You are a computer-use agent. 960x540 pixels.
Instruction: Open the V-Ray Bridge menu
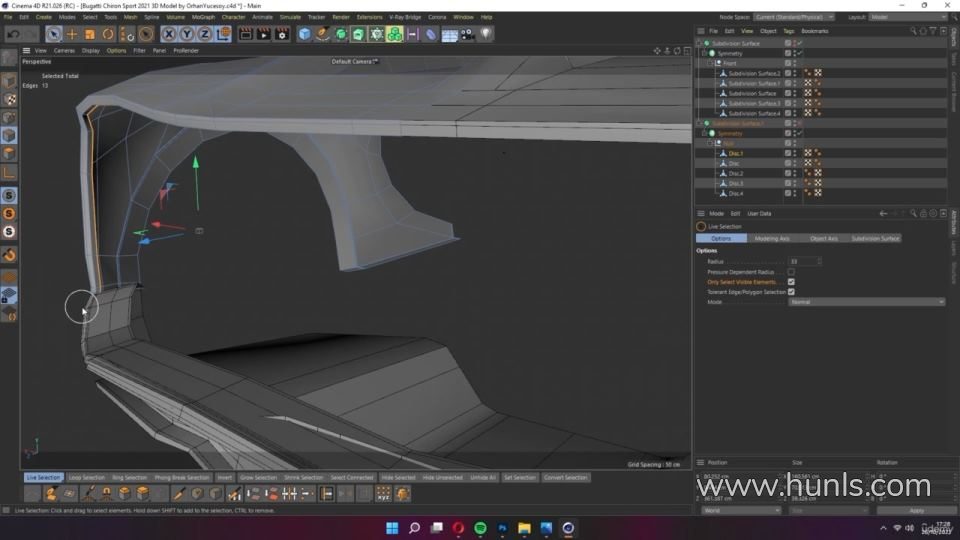coord(405,17)
